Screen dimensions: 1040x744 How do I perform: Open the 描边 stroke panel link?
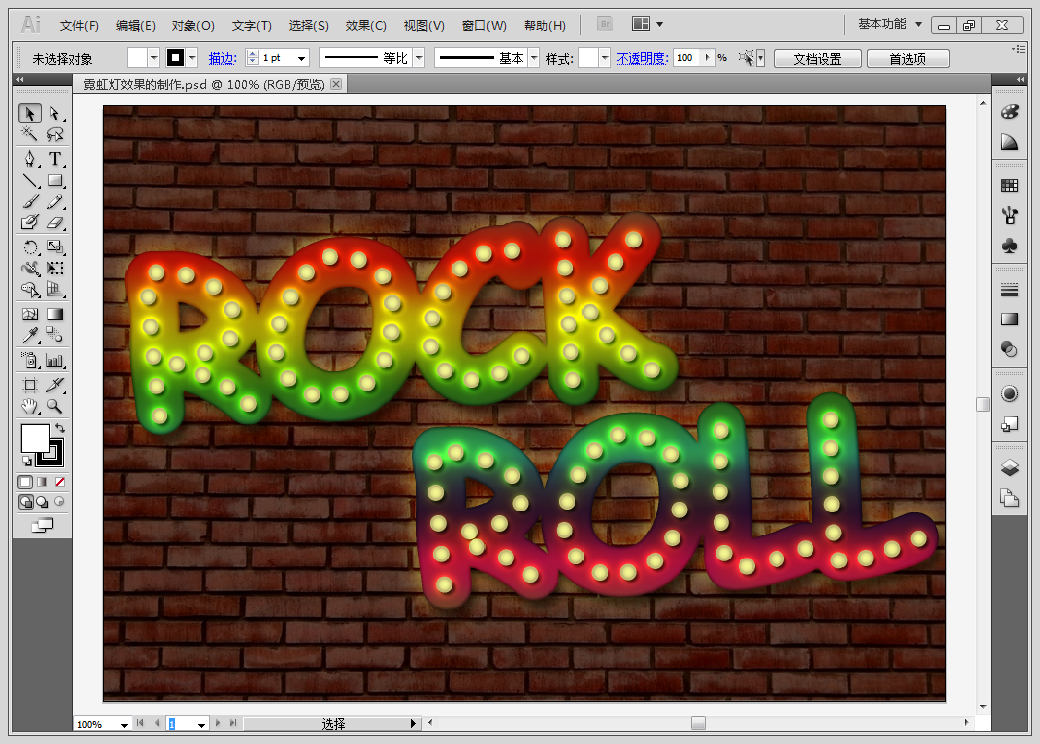223,59
